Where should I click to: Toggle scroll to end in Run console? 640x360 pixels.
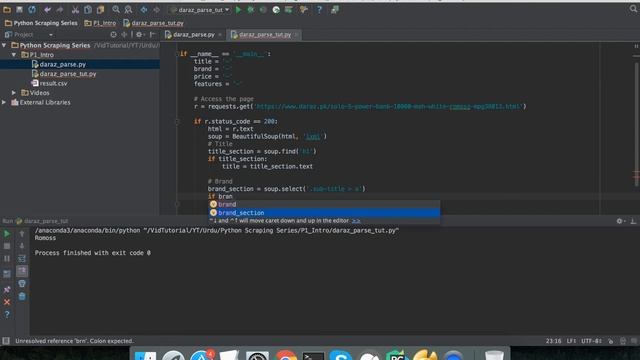click(x=22, y=271)
